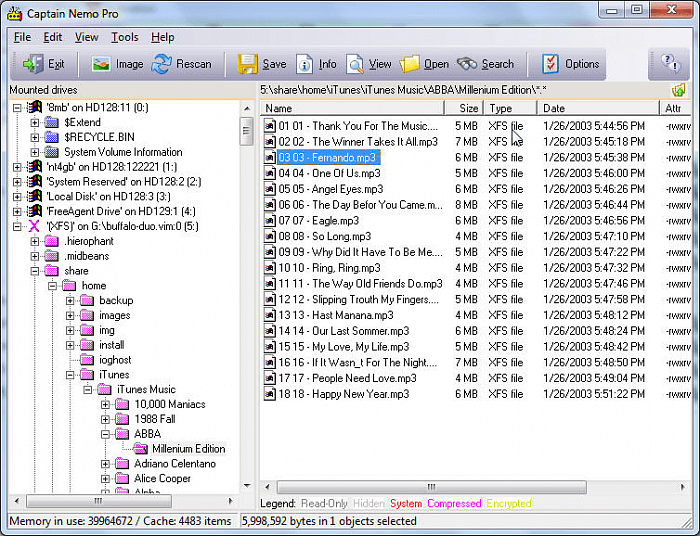This screenshot has height=536, width=700.
Task: Expand the $Extend folder
Action: tap(34, 122)
